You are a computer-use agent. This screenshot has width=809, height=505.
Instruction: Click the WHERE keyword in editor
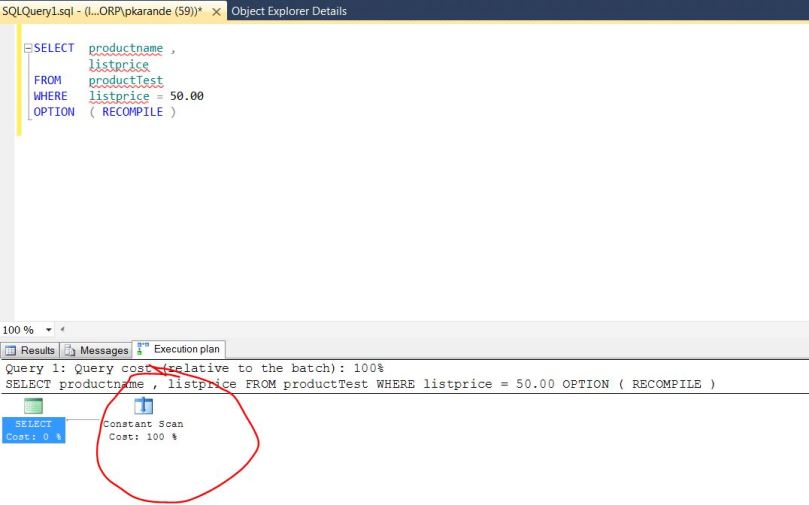point(51,96)
